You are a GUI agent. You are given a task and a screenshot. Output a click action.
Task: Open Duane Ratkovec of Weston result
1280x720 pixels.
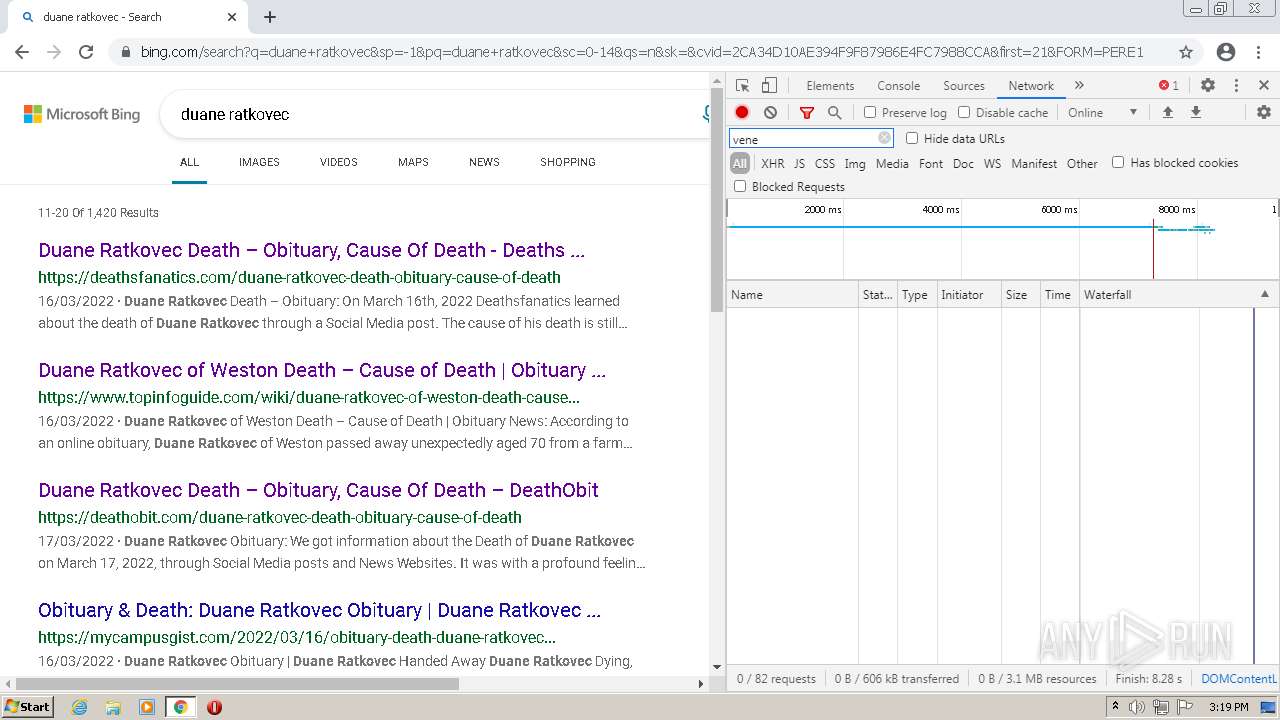(x=322, y=370)
